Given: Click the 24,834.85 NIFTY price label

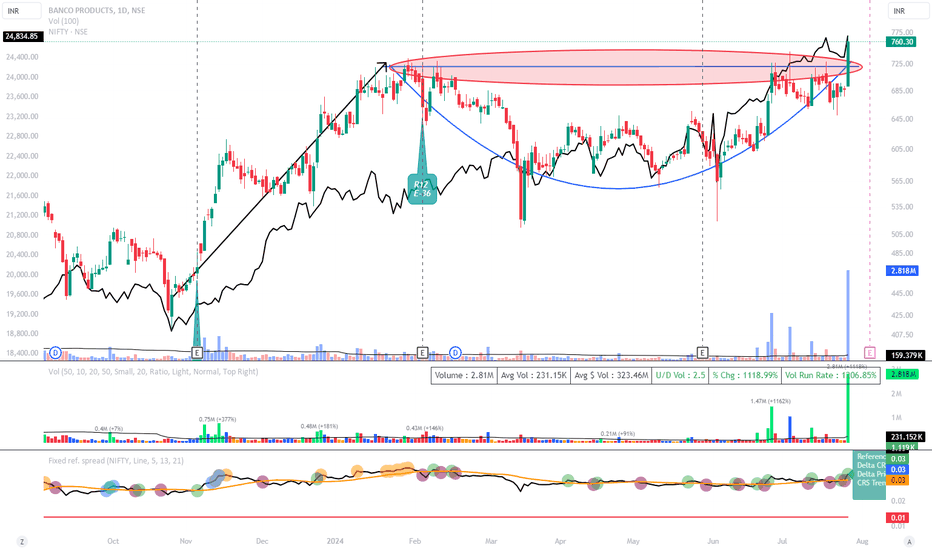Looking at the screenshot, I should [x=21, y=36].
